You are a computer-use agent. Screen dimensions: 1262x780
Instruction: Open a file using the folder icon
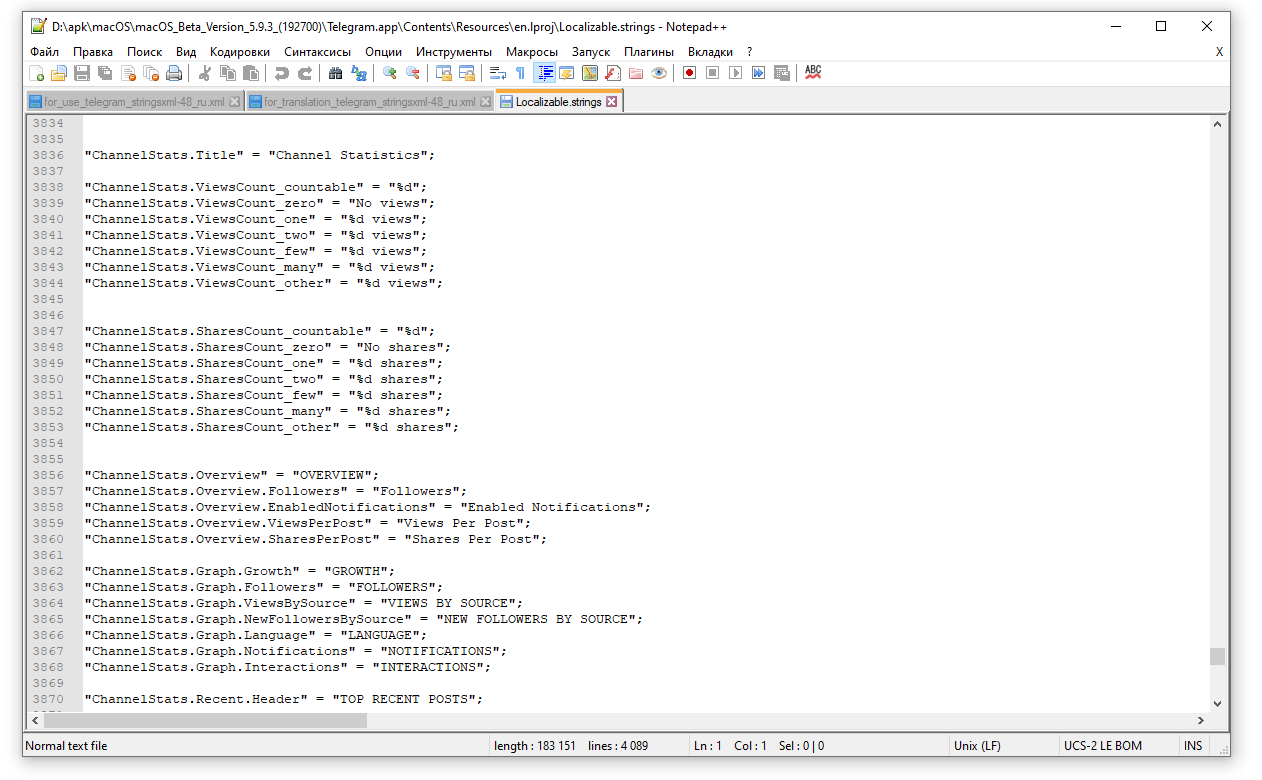click(x=59, y=73)
